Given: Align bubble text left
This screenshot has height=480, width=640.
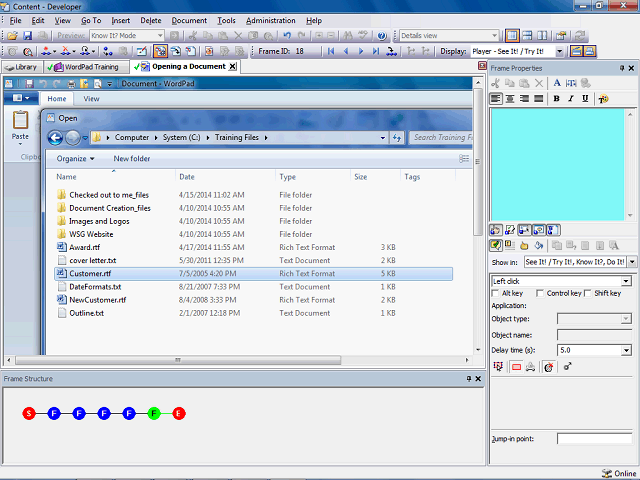Looking at the screenshot, I should [x=496, y=99].
